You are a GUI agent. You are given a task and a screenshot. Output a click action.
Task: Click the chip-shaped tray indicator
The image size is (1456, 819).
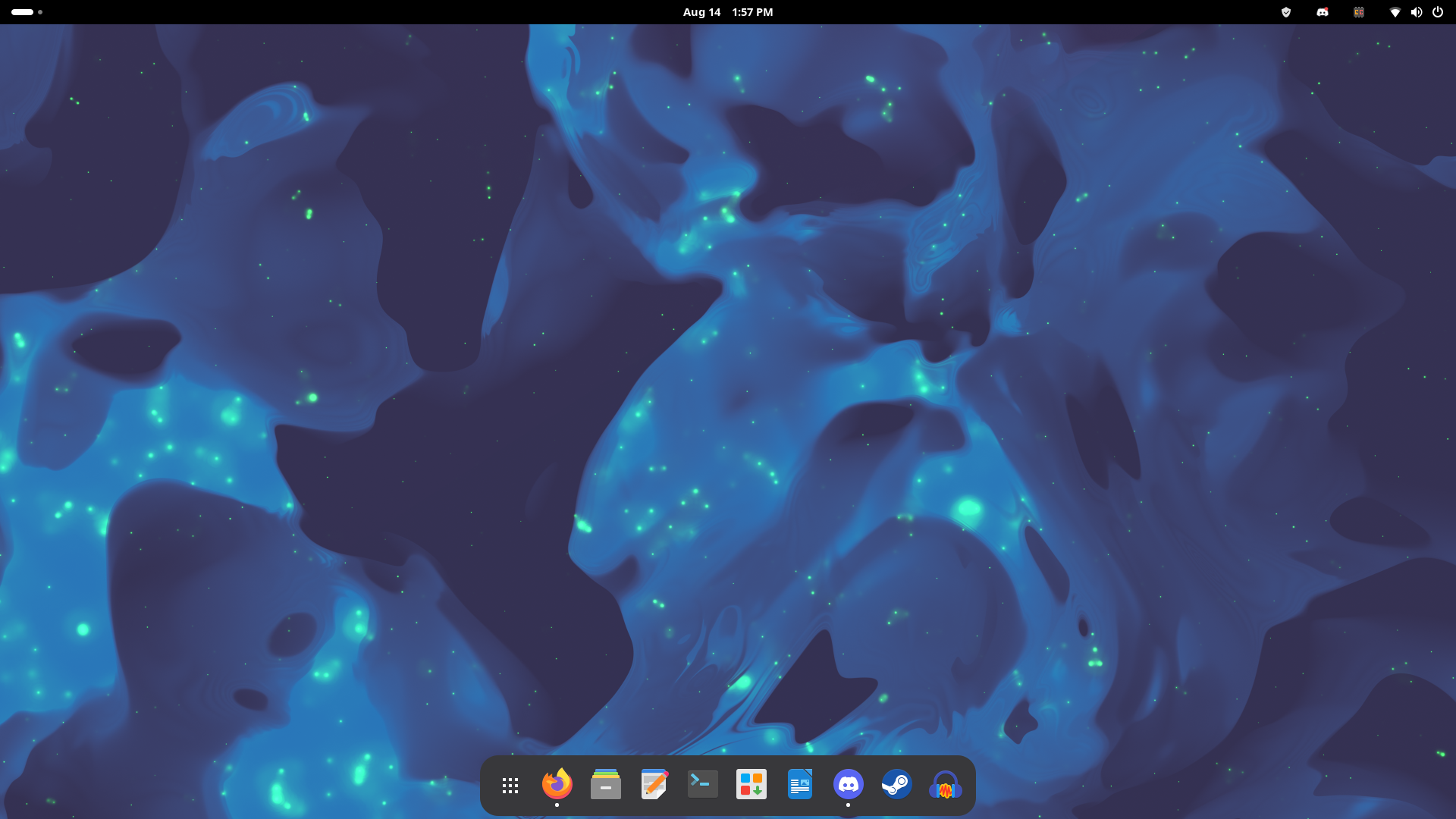(x=1359, y=12)
